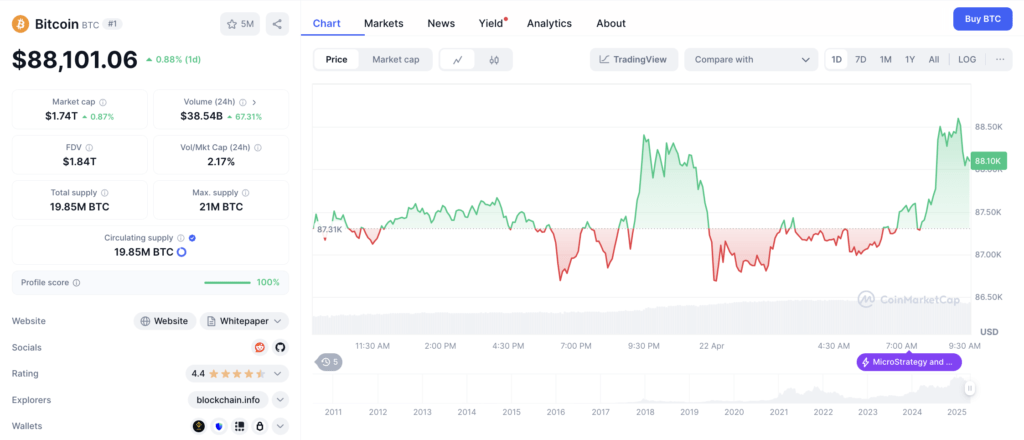Image resolution: width=1024 pixels, height=440 pixels.
Task: Click the 87.31K opening price label
Action: pyautogui.click(x=330, y=229)
